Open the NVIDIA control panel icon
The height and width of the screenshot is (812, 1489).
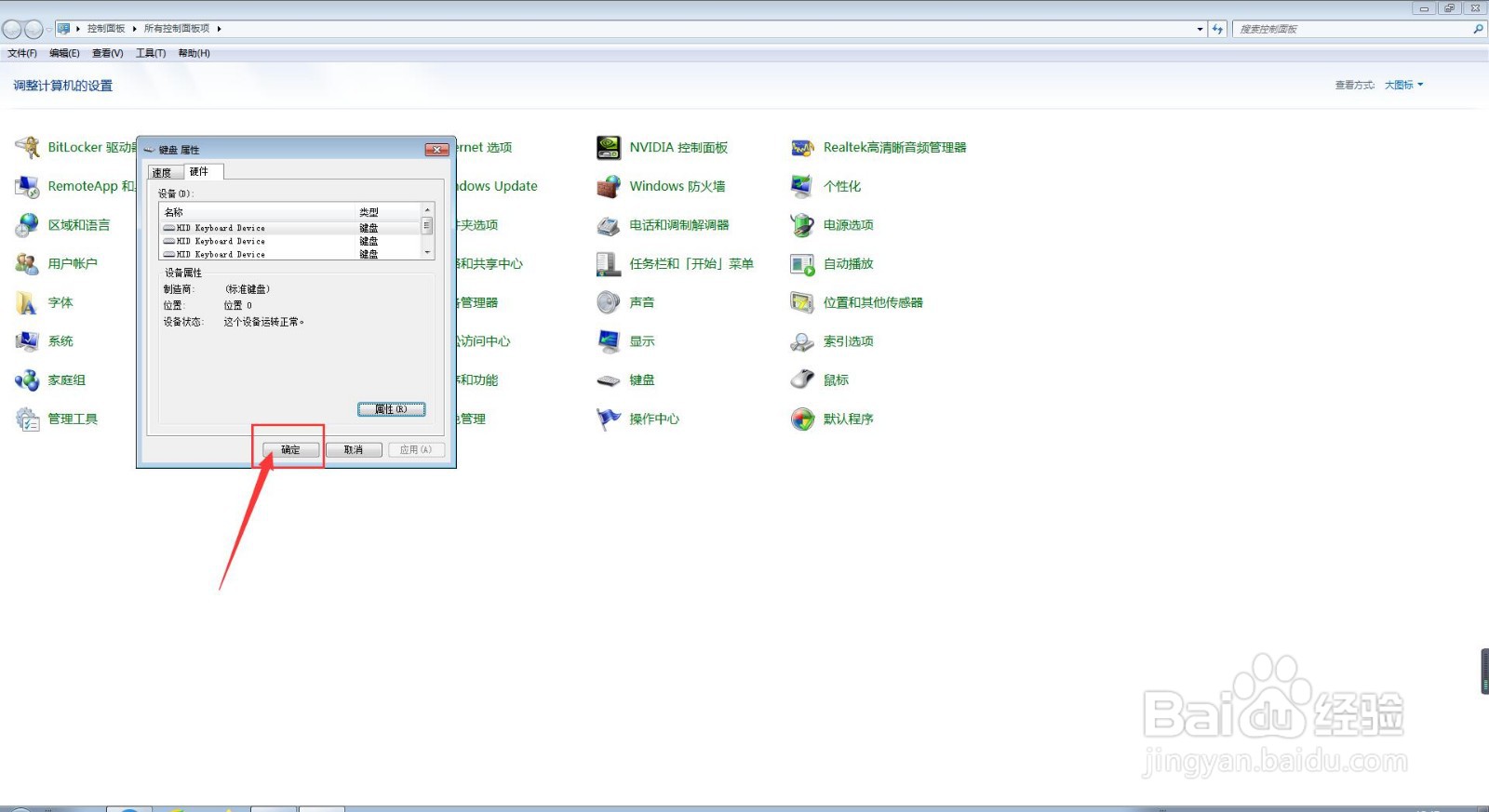609,147
